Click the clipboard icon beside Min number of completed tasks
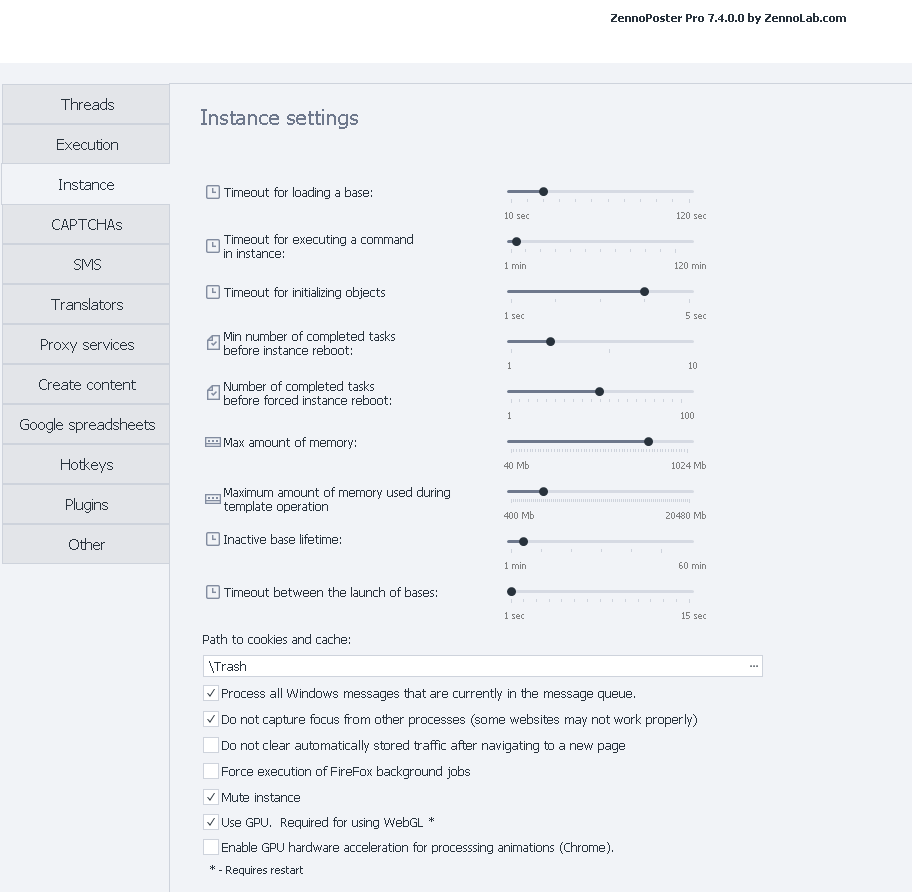 tap(212, 343)
